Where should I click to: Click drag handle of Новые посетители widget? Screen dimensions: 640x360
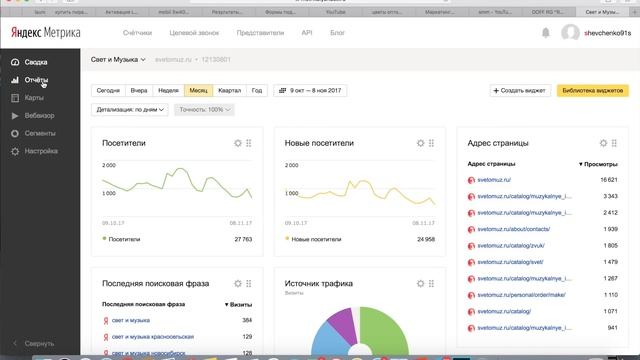click(x=431, y=143)
